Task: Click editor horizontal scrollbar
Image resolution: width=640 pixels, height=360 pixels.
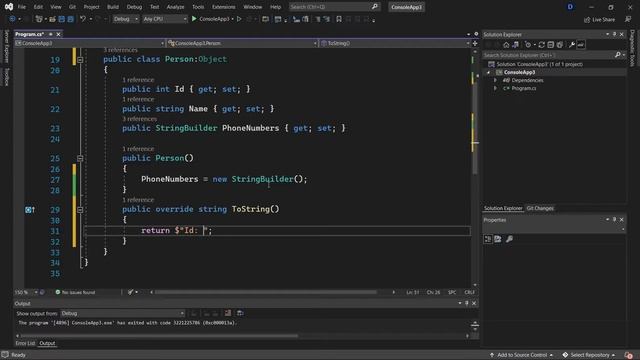Action: point(266,292)
